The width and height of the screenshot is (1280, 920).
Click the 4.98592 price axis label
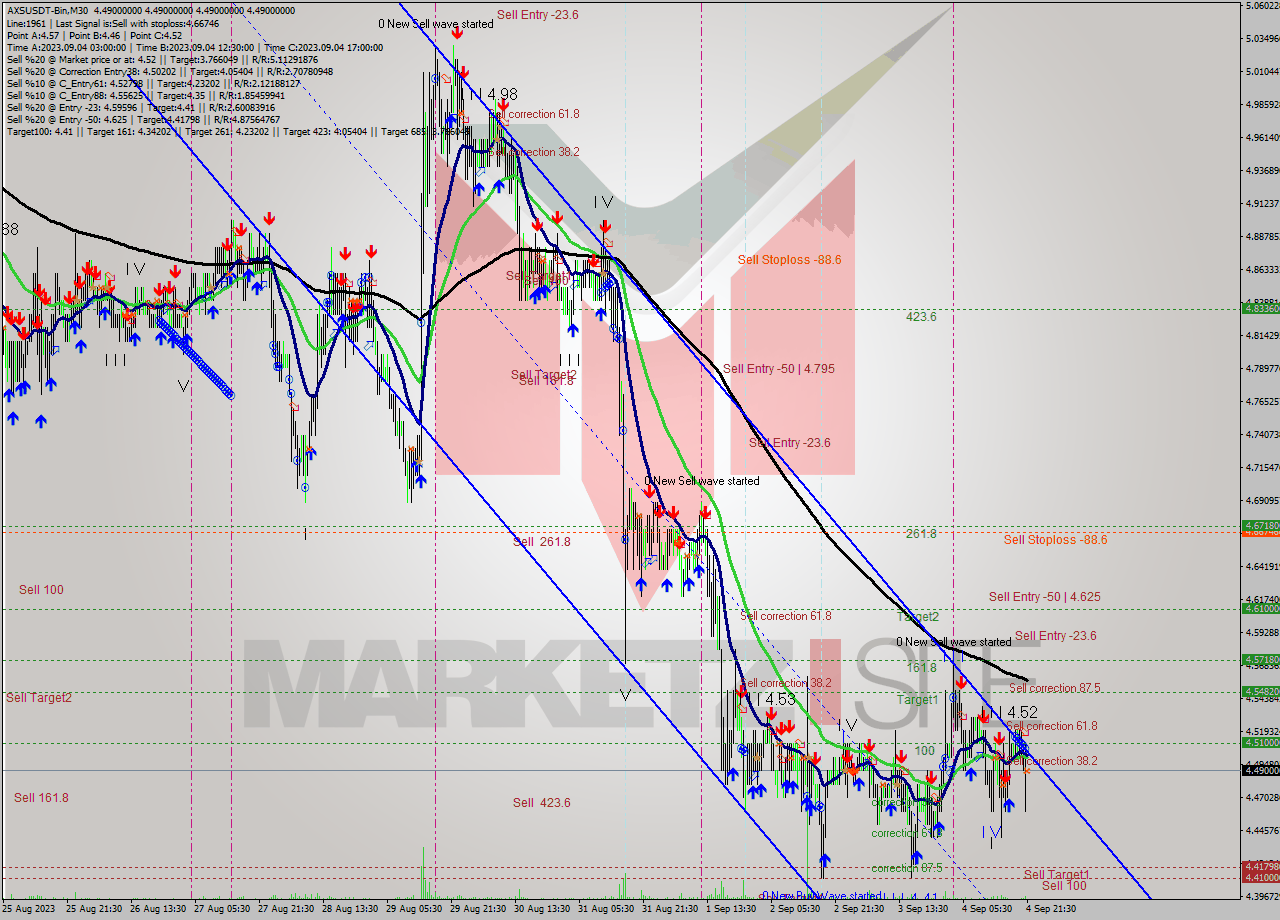coord(1262,104)
